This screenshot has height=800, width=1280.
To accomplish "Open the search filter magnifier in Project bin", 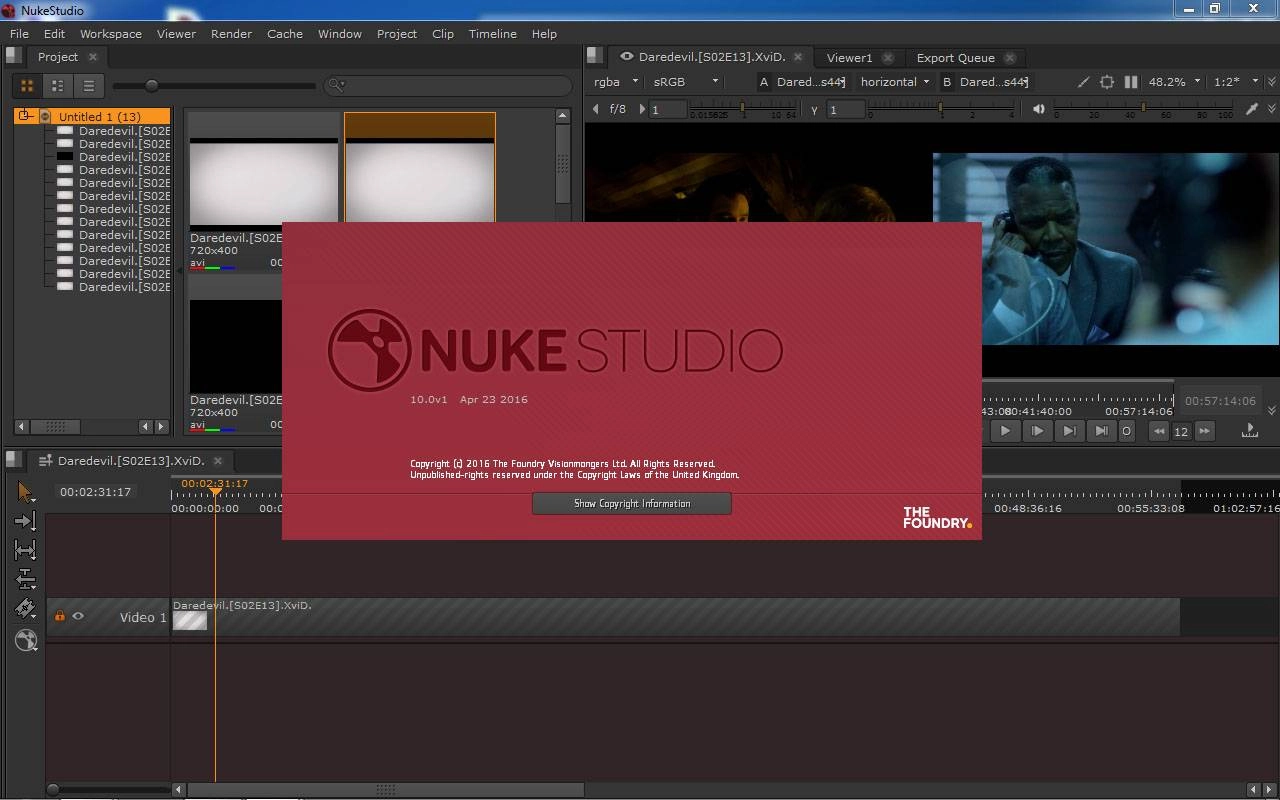I will pos(338,86).
